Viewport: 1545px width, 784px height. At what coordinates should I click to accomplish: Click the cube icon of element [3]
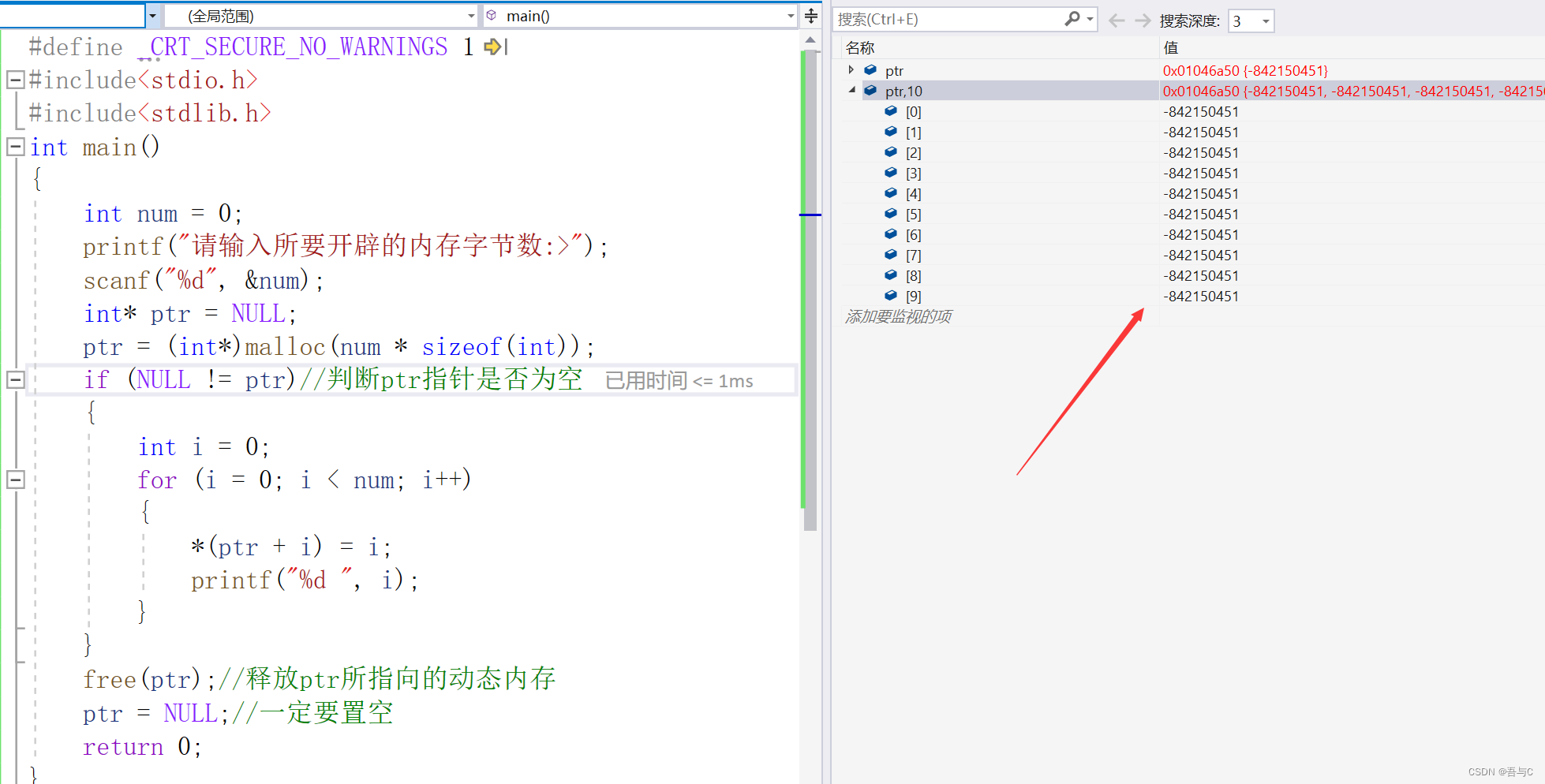point(891,173)
